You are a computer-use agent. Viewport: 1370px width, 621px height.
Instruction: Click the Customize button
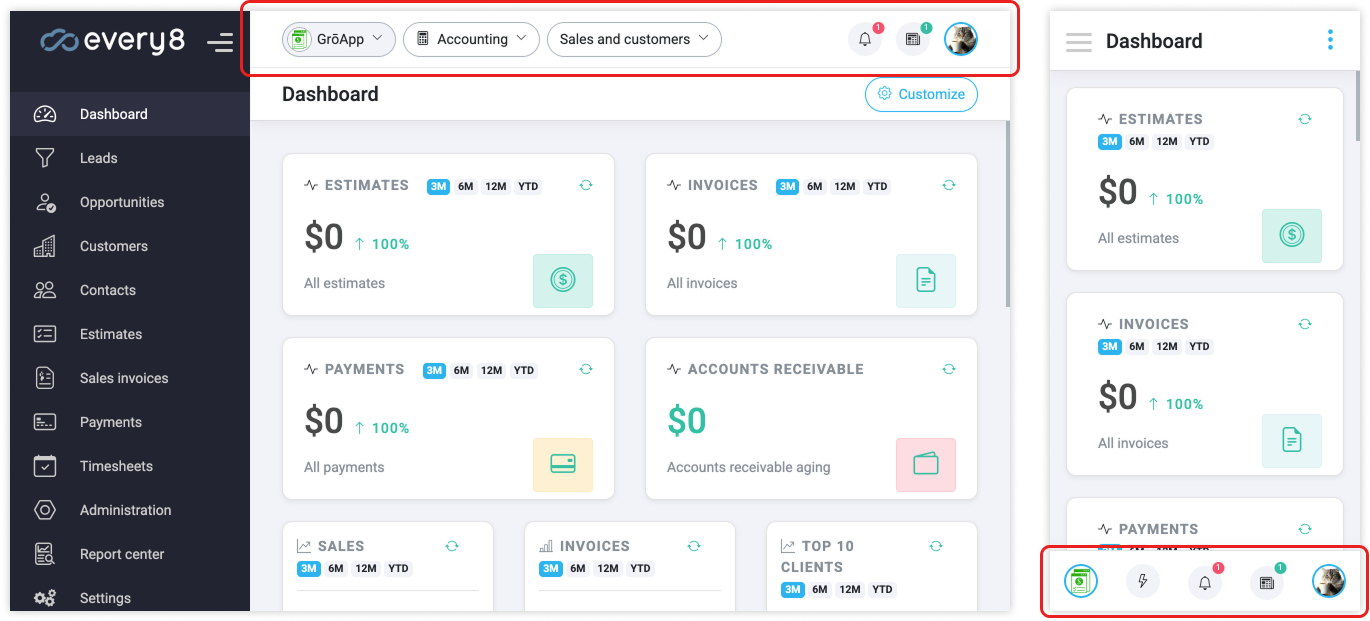[x=921, y=94]
